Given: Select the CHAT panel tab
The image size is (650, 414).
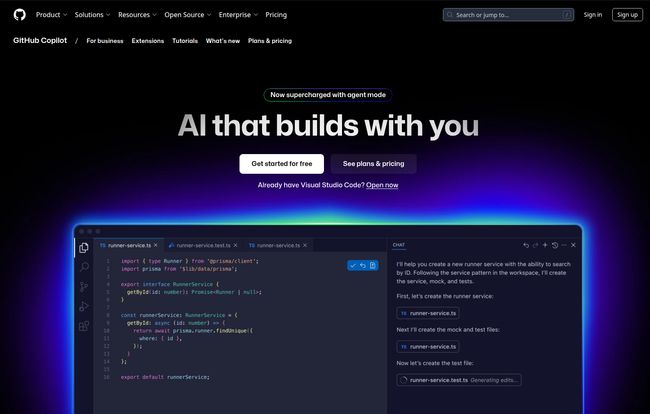Looking at the screenshot, I should point(399,245).
